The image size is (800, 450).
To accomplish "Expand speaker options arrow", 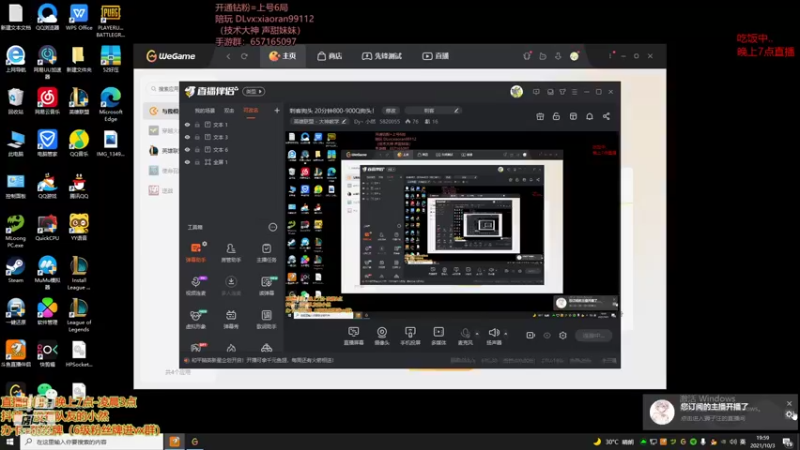I will coord(506,334).
